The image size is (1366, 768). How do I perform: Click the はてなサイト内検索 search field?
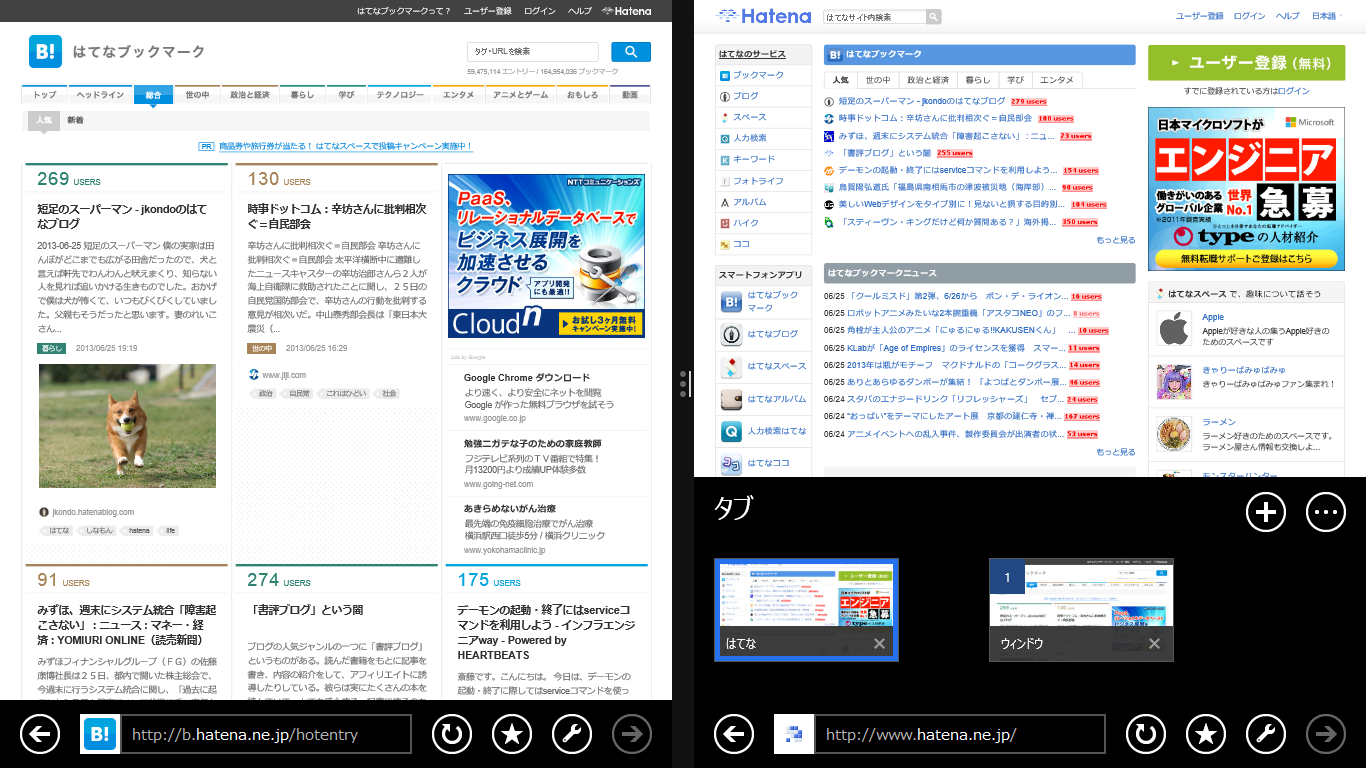click(874, 17)
